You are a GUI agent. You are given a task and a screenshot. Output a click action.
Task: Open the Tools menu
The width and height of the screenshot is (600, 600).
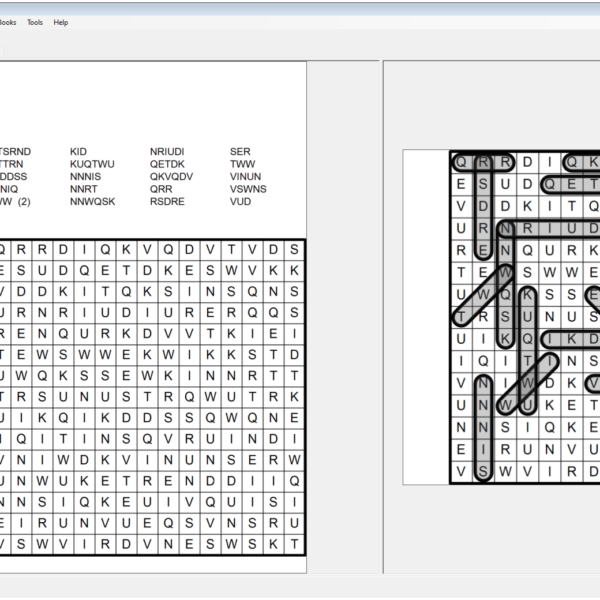pos(35,22)
